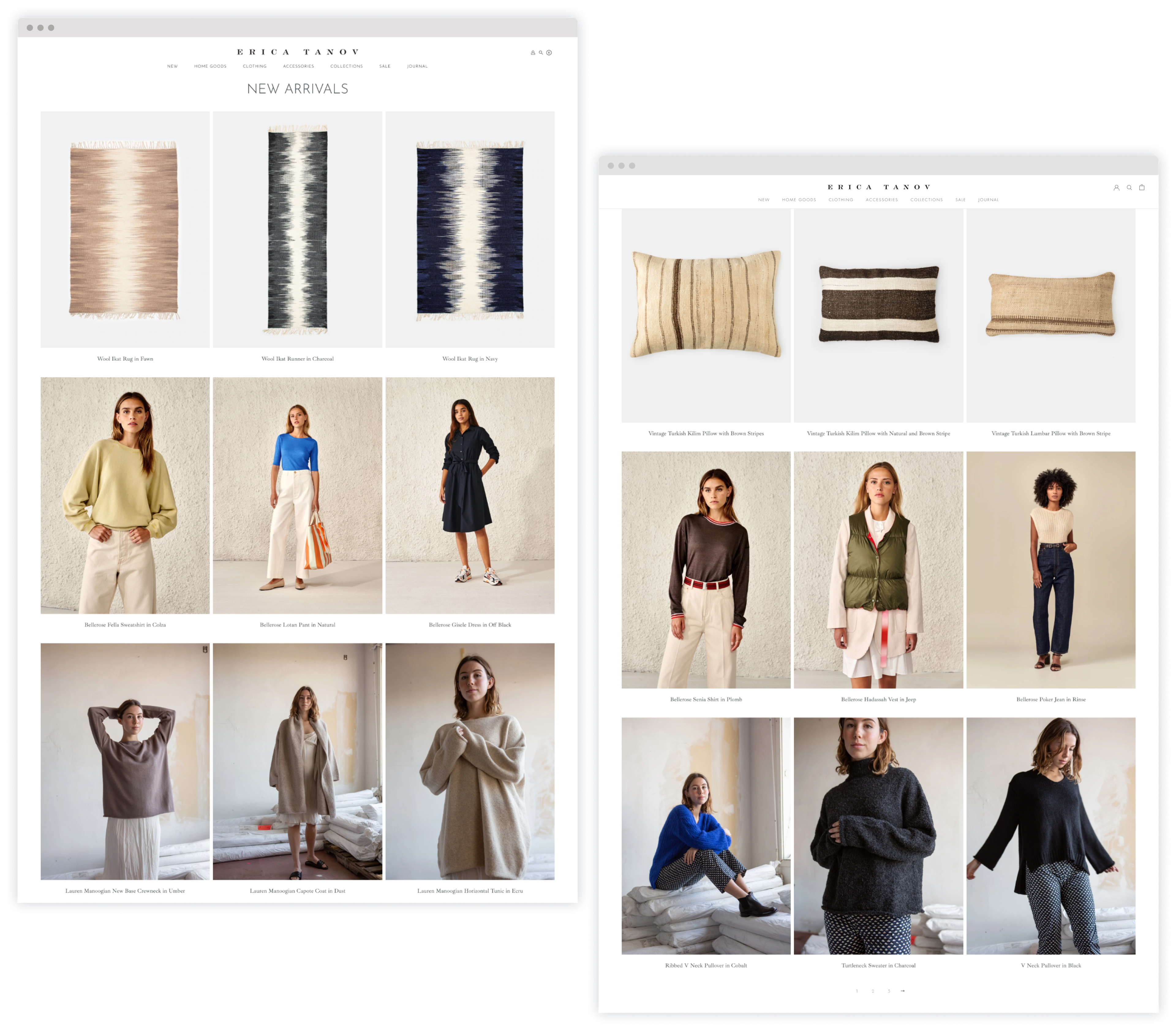The width and height of the screenshot is (1176, 1030).
Task: Open Collections menu in left window
Action: (x=346, y=66)
